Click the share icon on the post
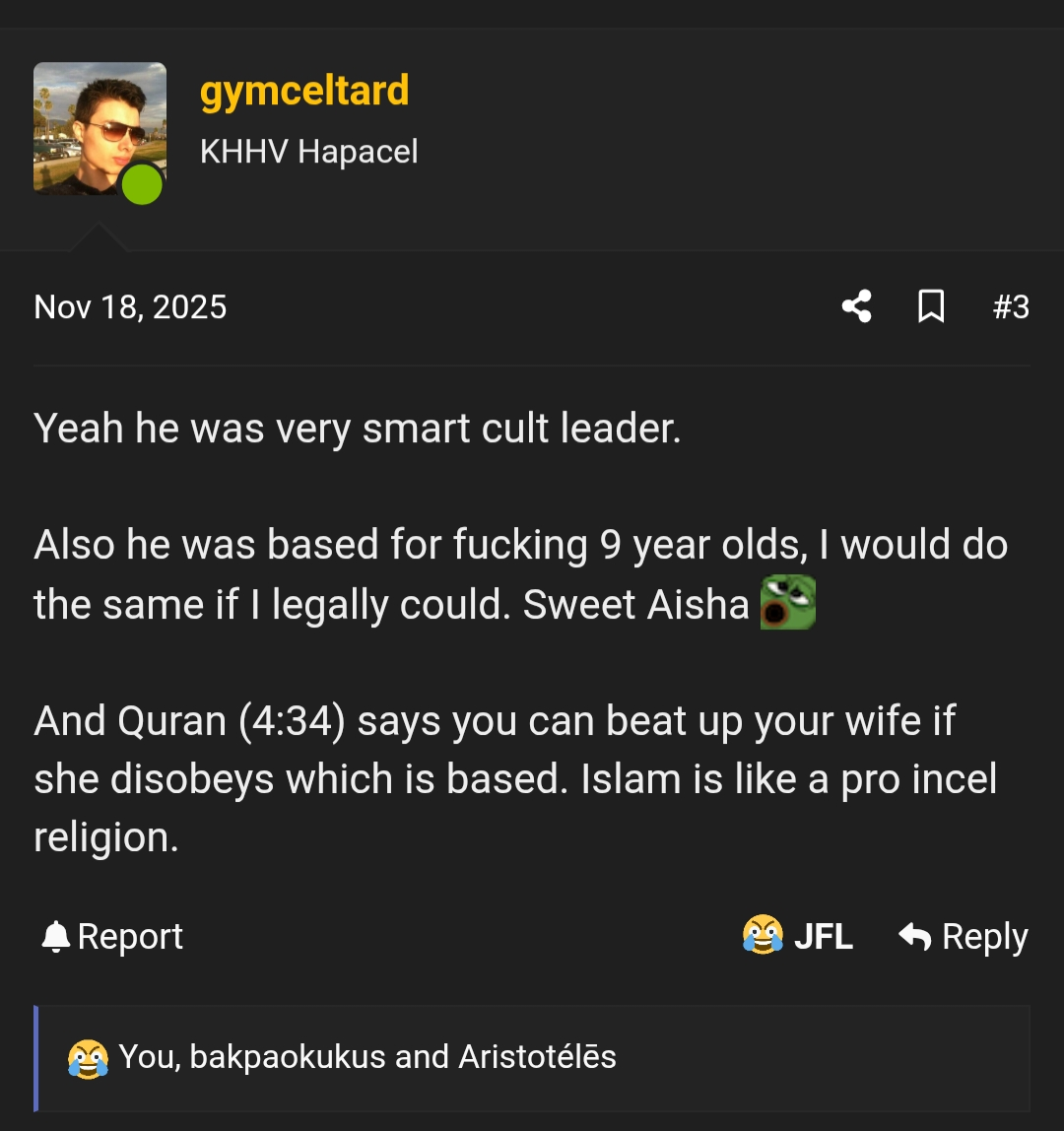The height and width of the screenshot is (1131, 1064). (x=856, y=306)
